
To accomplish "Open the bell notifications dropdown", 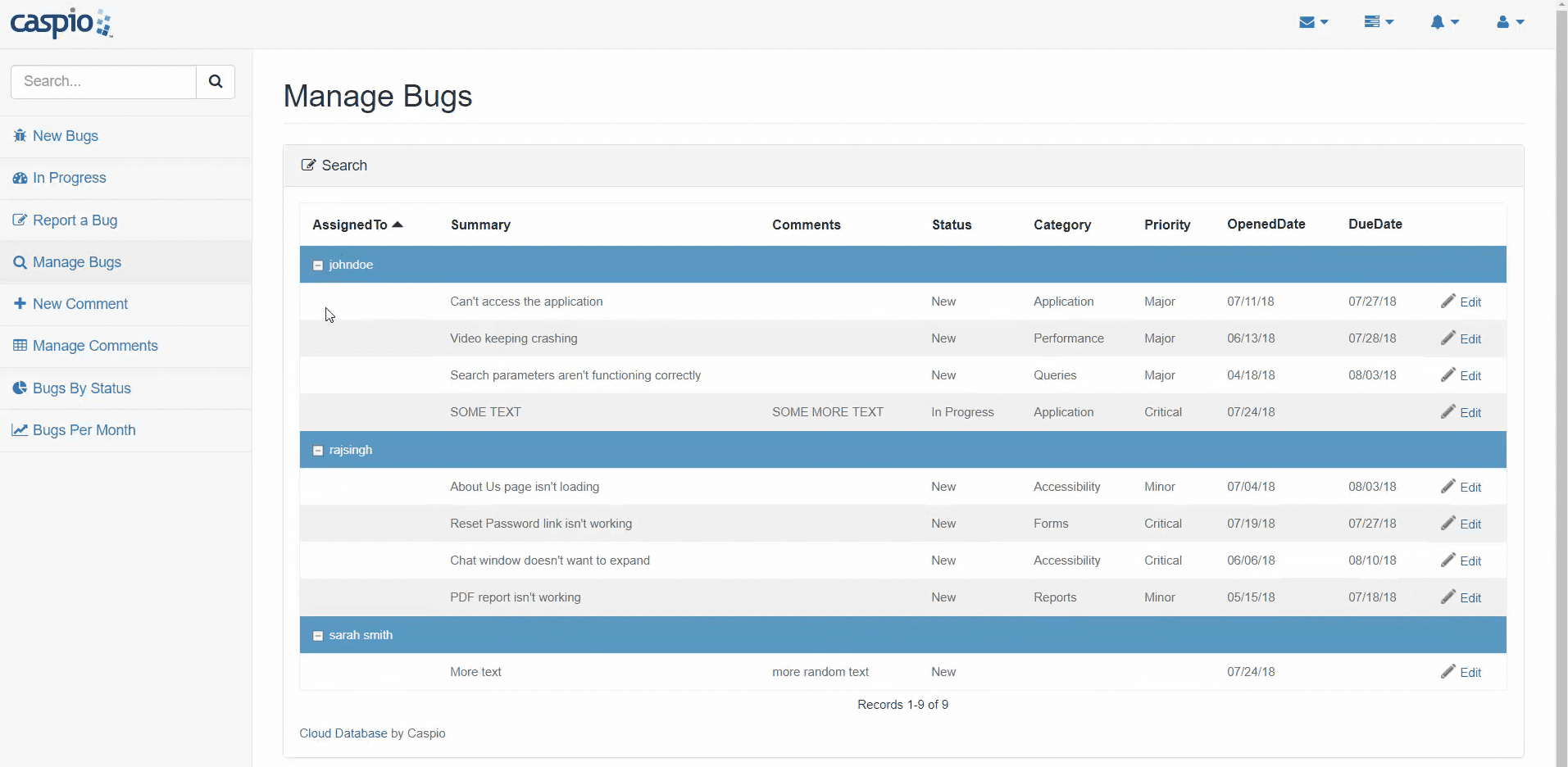I will coord(1444,22).
